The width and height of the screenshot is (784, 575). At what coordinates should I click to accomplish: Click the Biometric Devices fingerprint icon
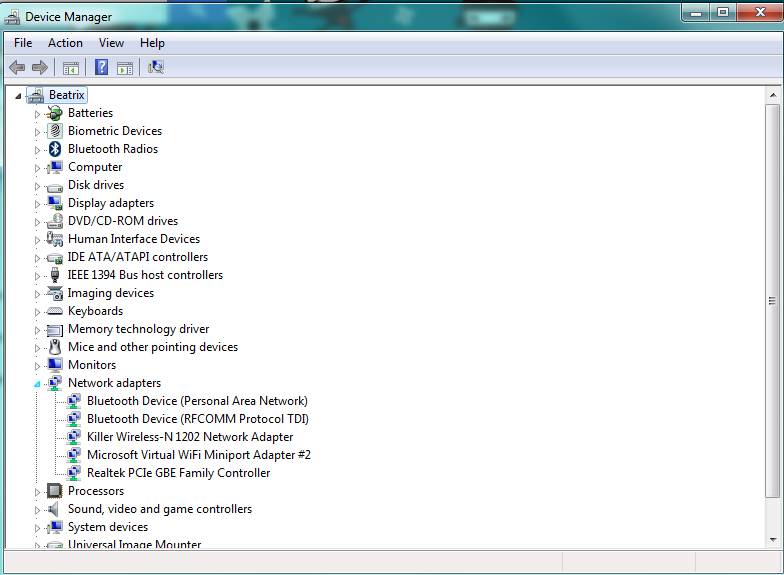pyautogui.click(x=55, y=131)
